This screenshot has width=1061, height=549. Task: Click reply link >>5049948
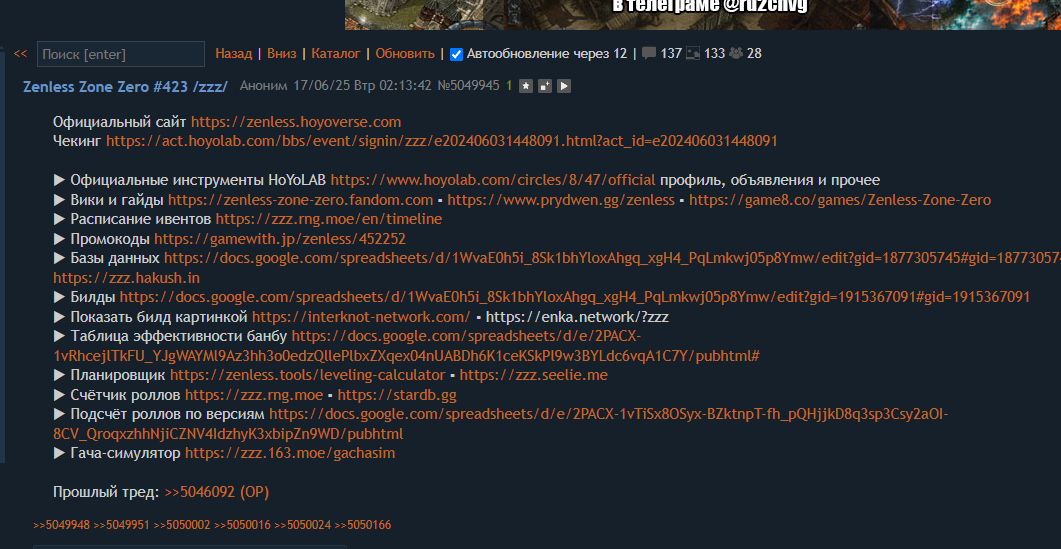click(62, 525)
